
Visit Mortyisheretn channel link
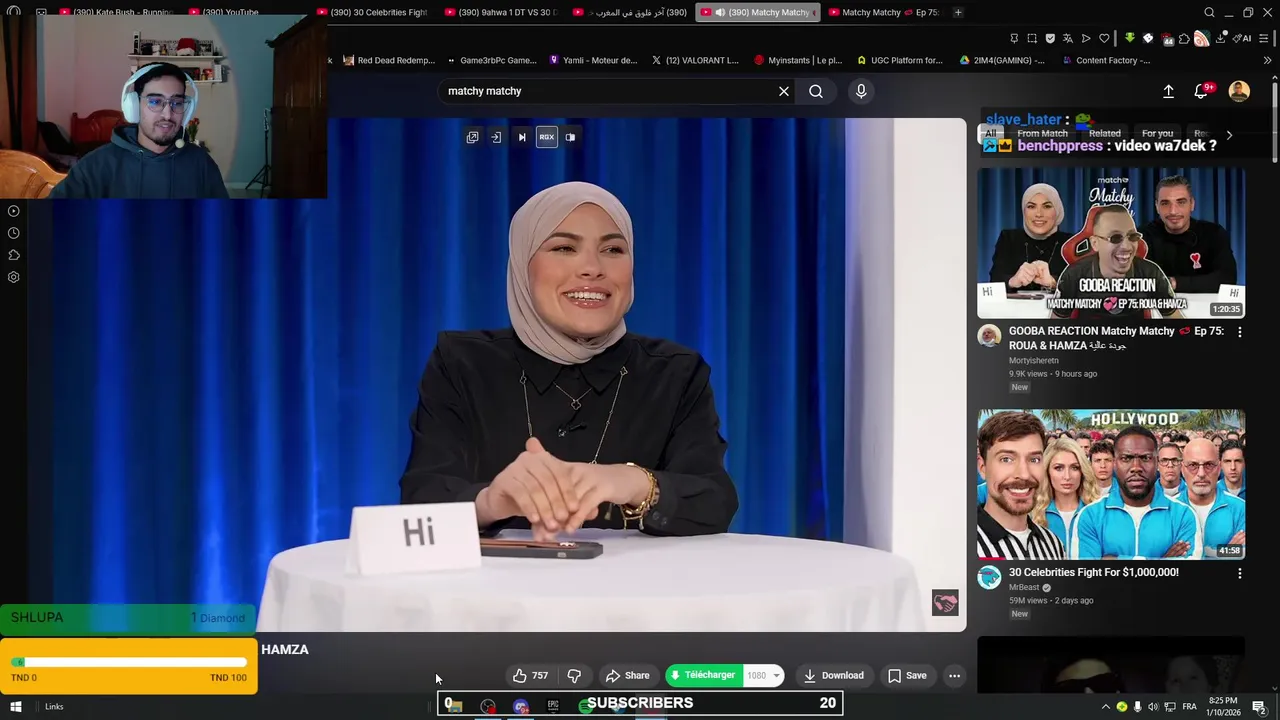1033,361
